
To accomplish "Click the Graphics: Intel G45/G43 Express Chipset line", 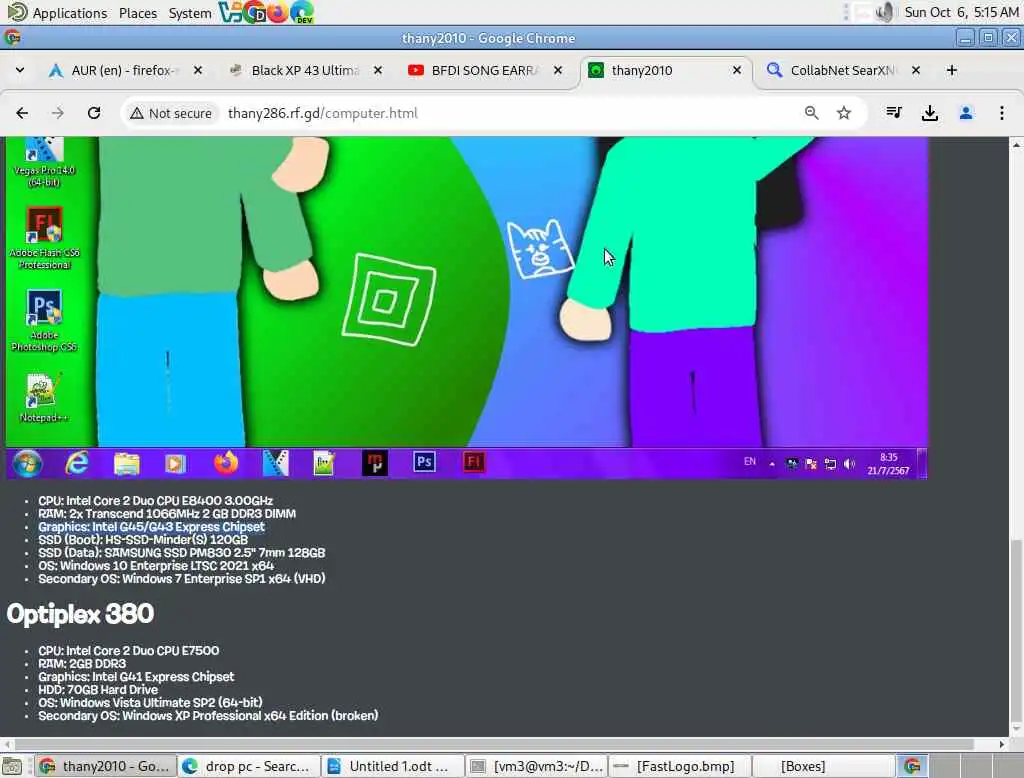I will 152,527.
